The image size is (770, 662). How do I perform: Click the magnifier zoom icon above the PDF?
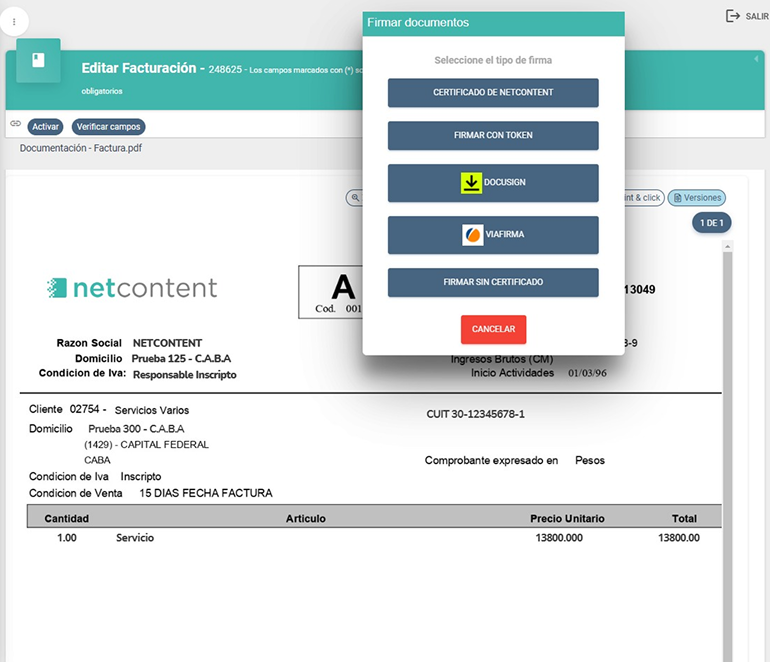[354, 198]
